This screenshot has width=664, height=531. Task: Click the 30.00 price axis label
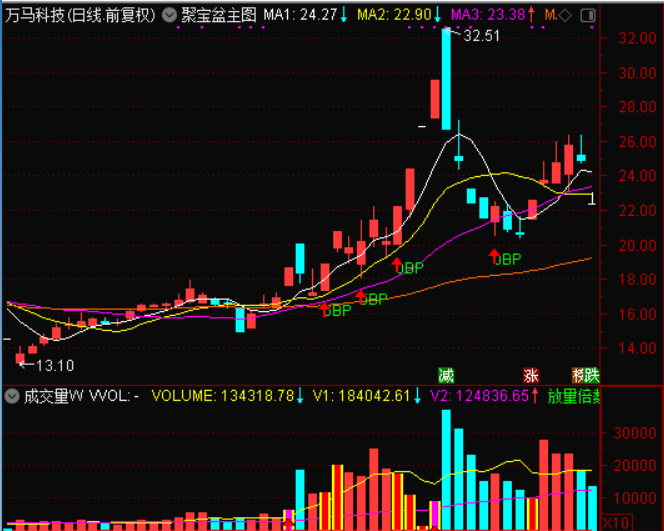click(x=637, y=73)
